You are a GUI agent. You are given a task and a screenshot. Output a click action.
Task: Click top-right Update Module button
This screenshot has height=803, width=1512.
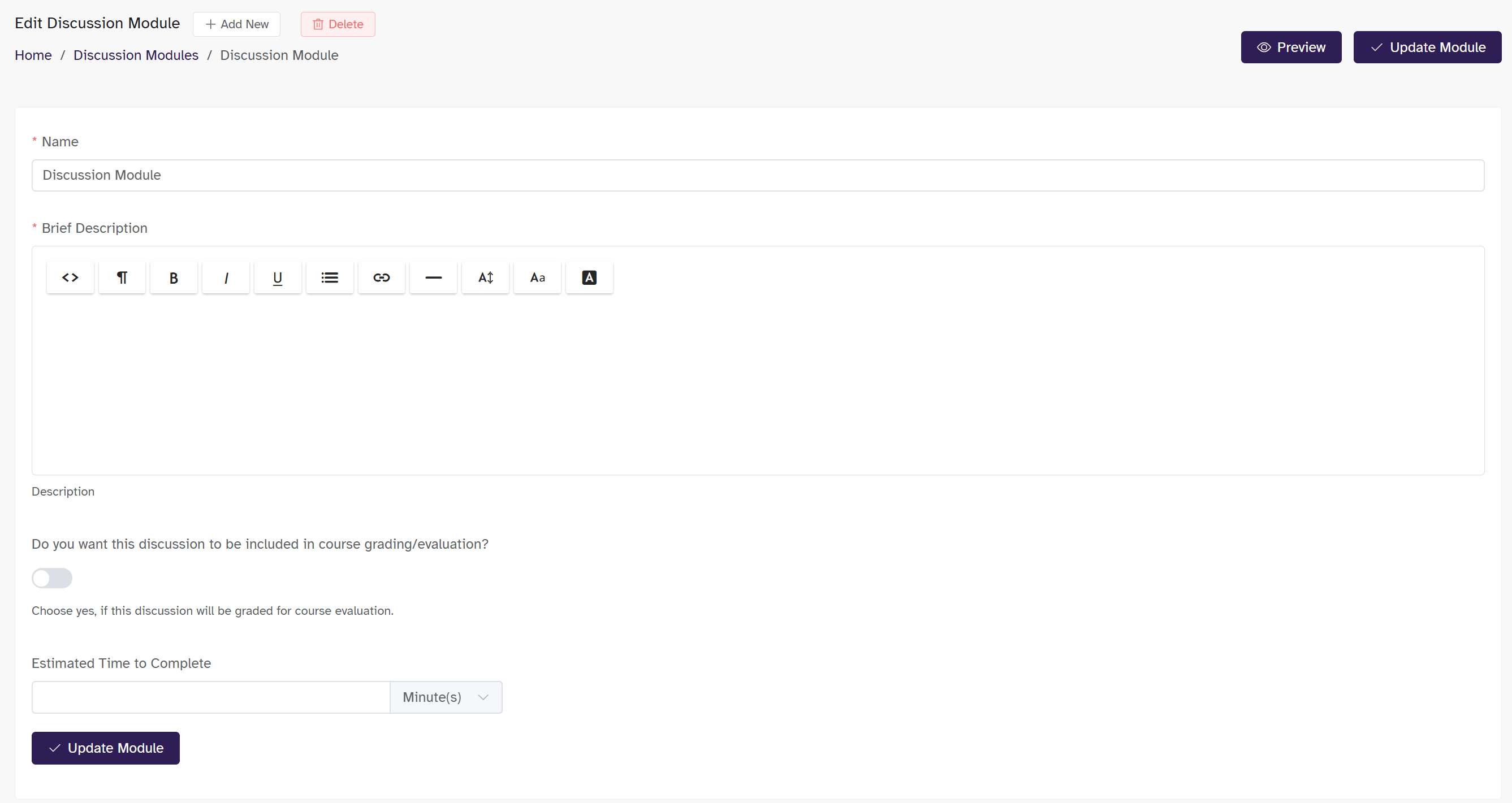coord(1427,47)
